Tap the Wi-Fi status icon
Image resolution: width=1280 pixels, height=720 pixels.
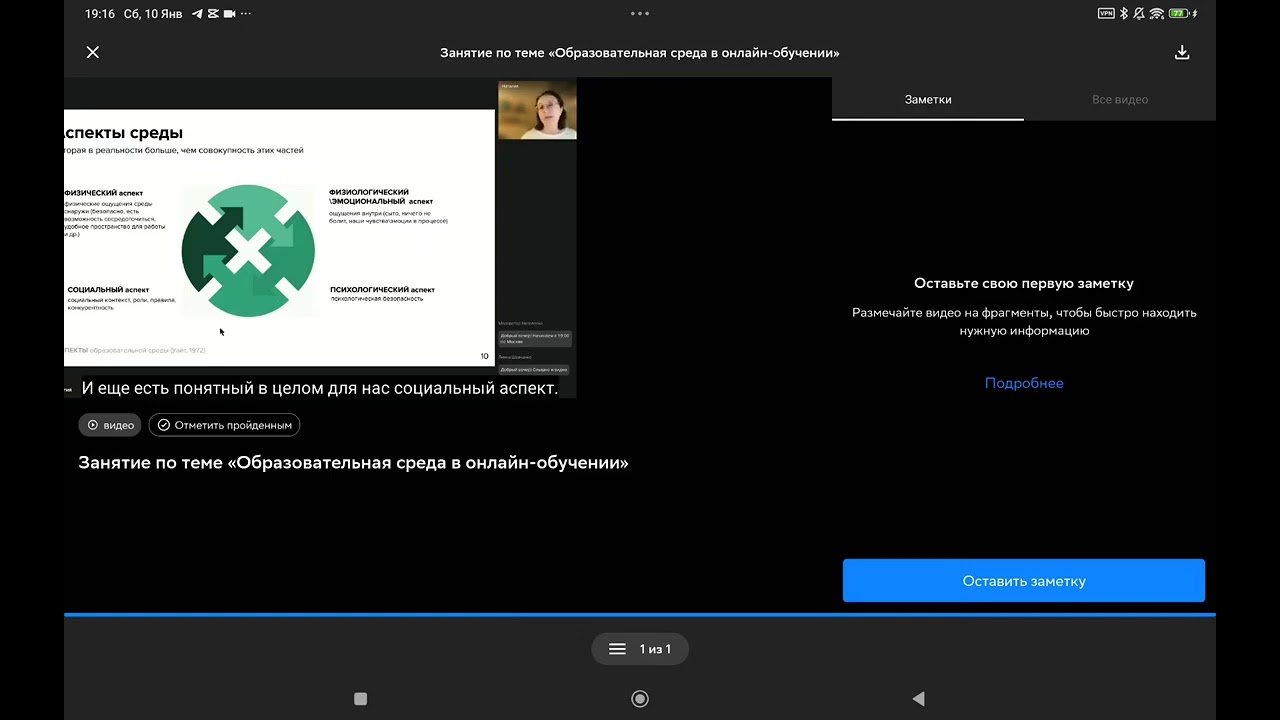coord(1157,14)
